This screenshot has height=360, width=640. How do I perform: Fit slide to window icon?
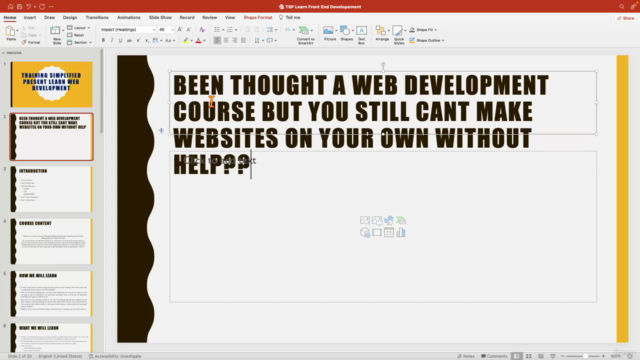[630, 356]
